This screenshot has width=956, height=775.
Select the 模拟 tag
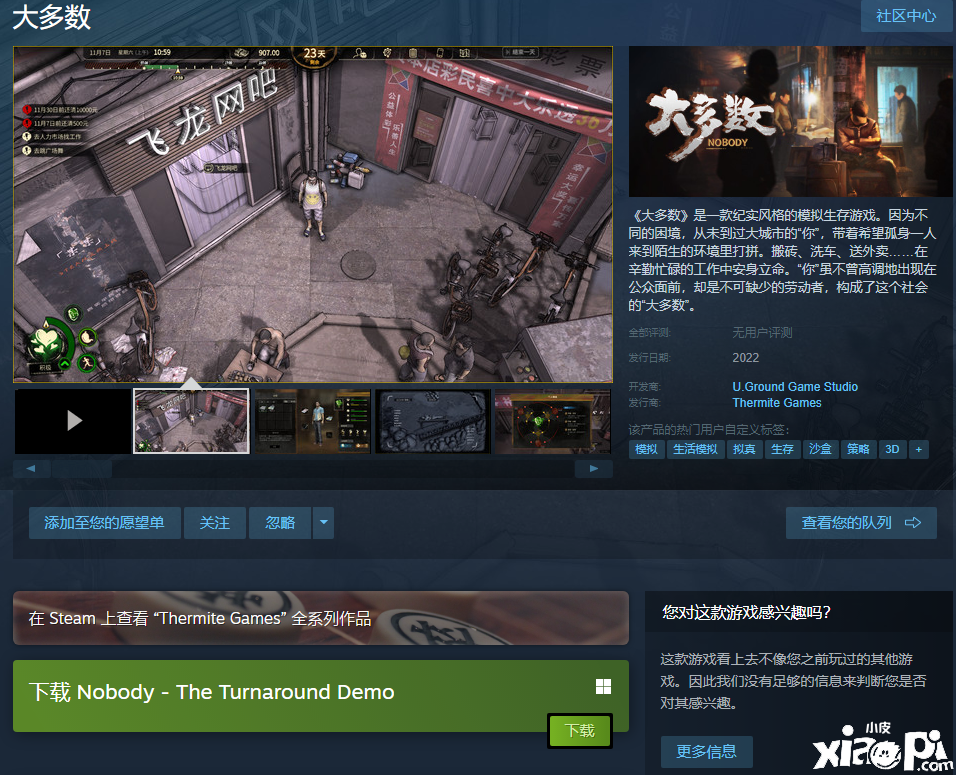[646, 449]
